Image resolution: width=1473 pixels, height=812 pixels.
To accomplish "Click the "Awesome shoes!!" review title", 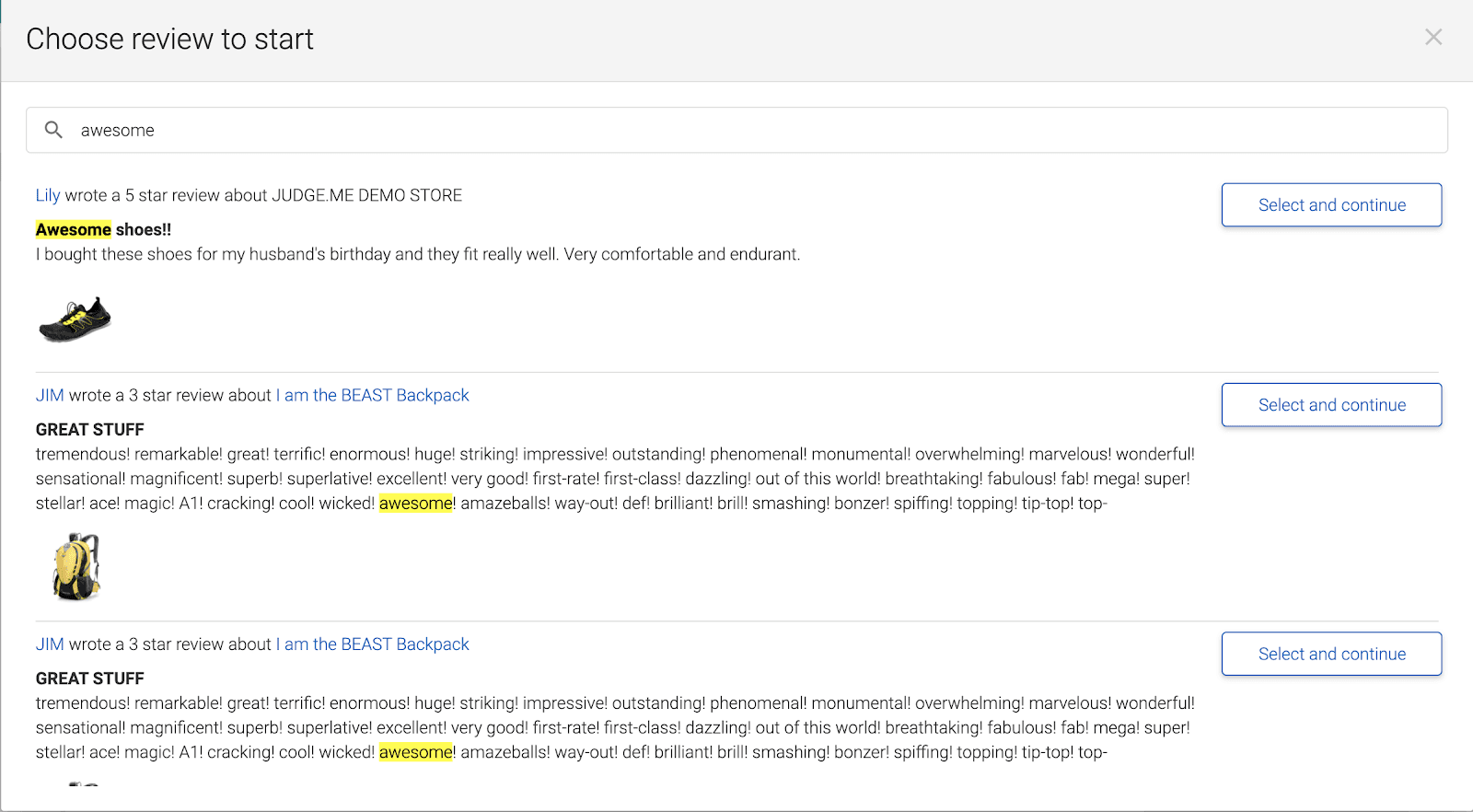I will point(103,229).
